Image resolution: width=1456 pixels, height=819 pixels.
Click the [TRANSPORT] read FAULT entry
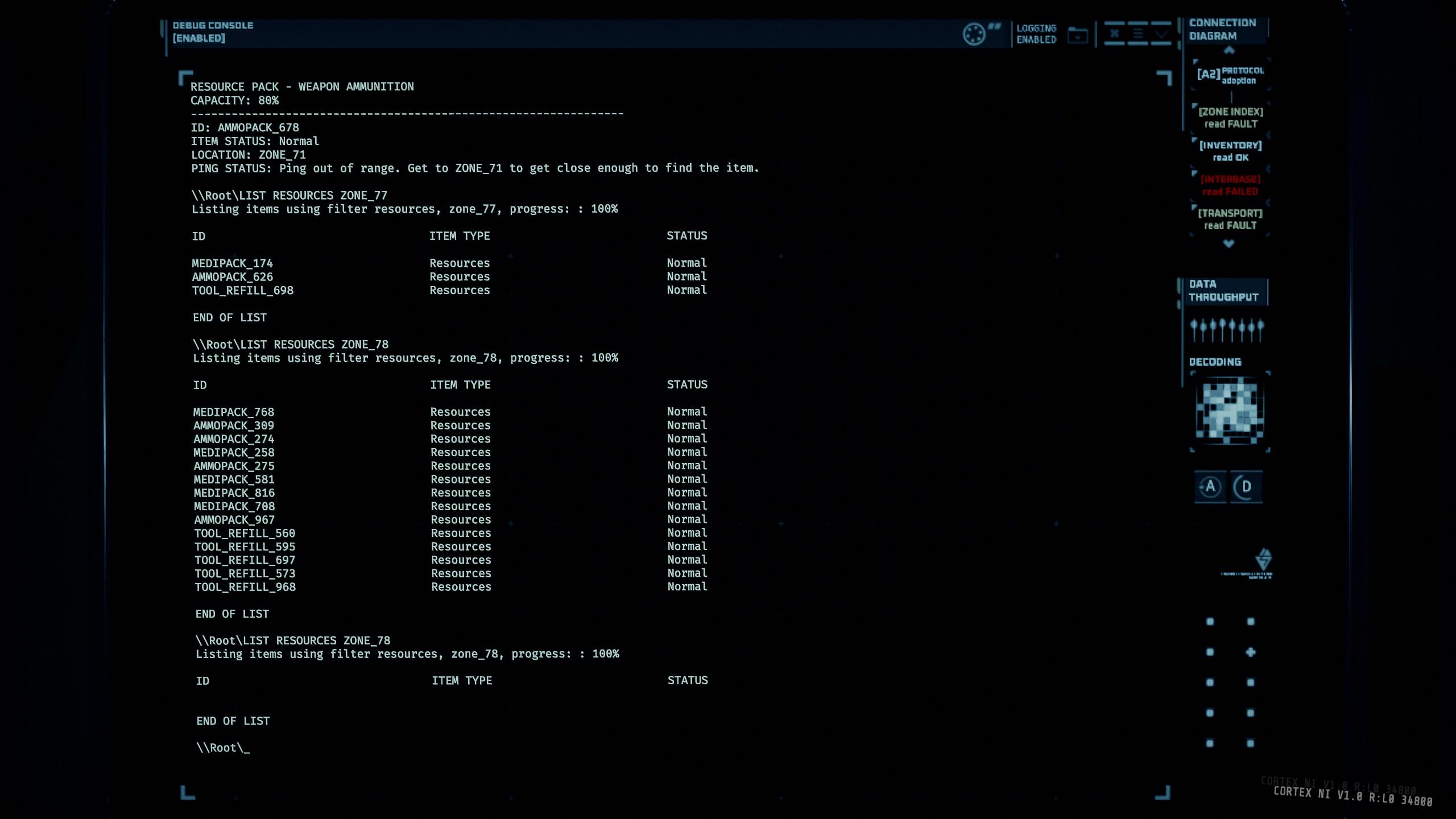click(x=1230, y=220)
